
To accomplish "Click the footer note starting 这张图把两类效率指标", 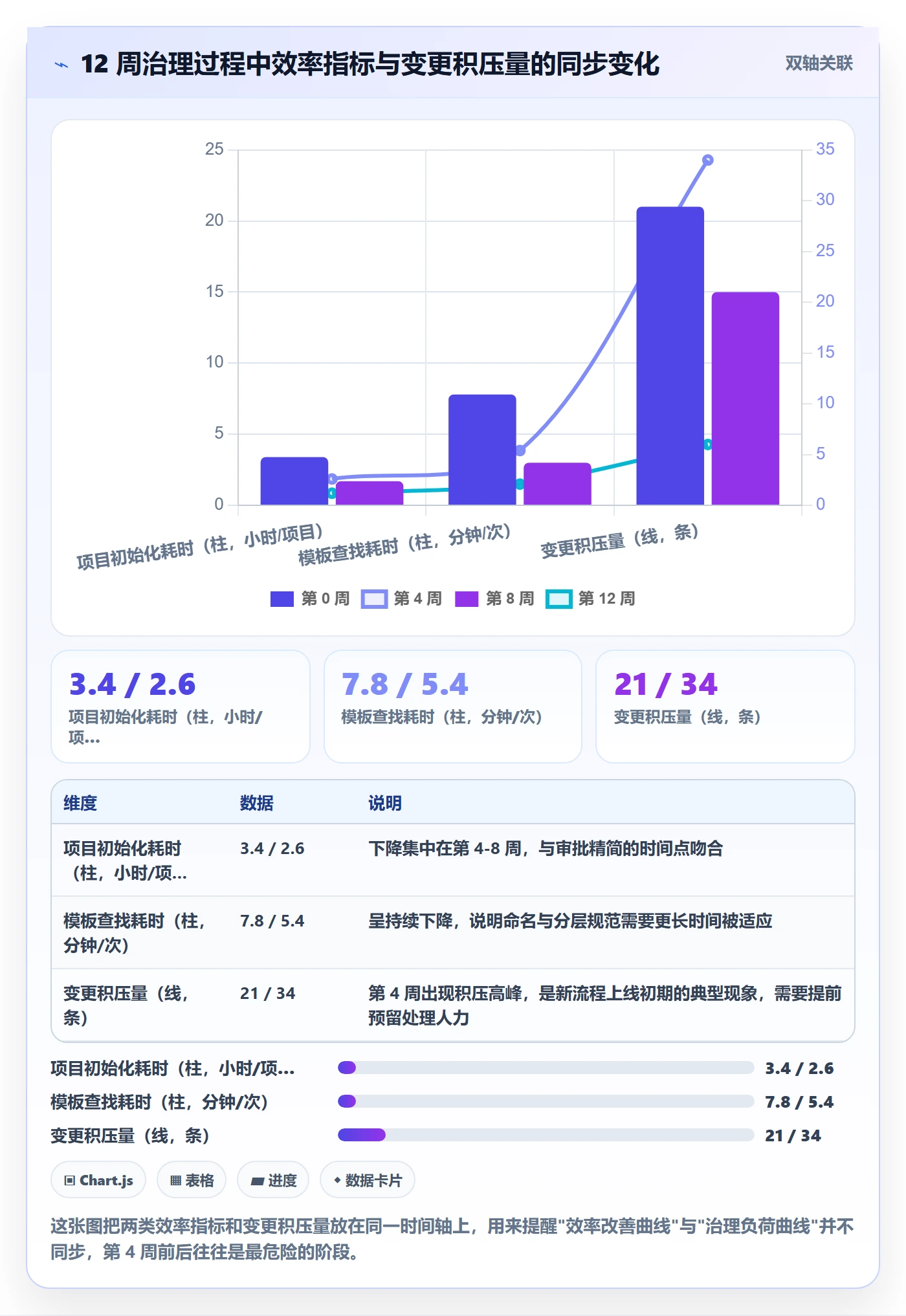I will 452,1239.
